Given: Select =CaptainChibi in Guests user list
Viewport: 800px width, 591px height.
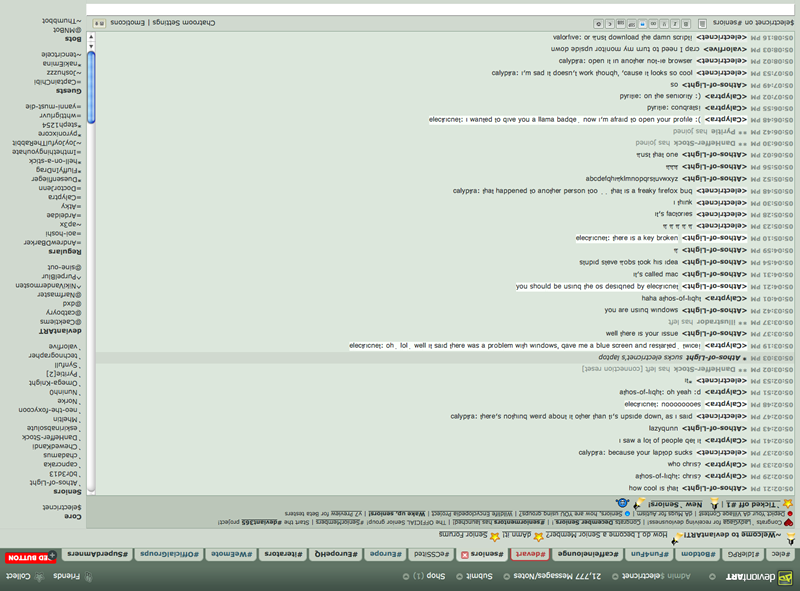Looking at the screenshot, I should [58, 82].
